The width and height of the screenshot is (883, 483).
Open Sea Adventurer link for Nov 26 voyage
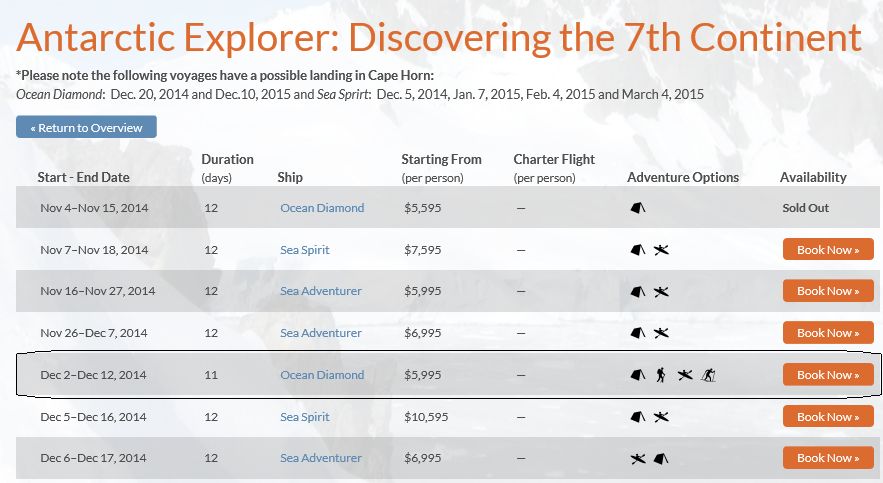(x=321, y=333)
